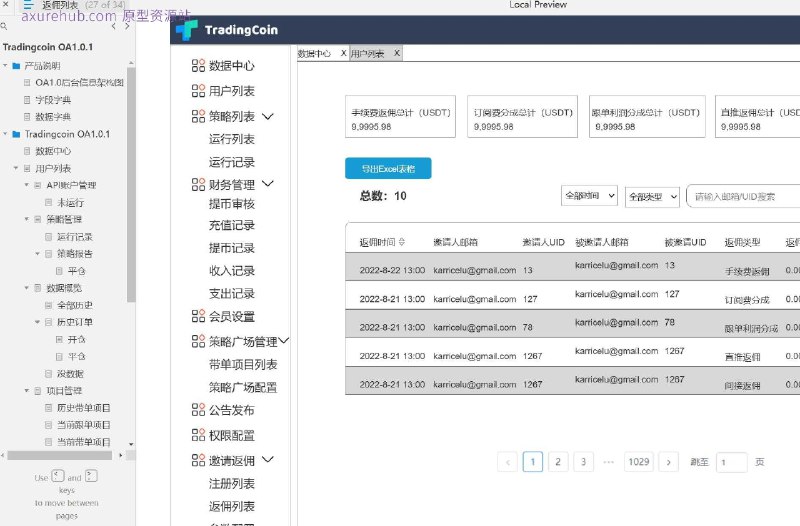
Task: Open 运行列表 submenu item
Action: tap(232, 139)
